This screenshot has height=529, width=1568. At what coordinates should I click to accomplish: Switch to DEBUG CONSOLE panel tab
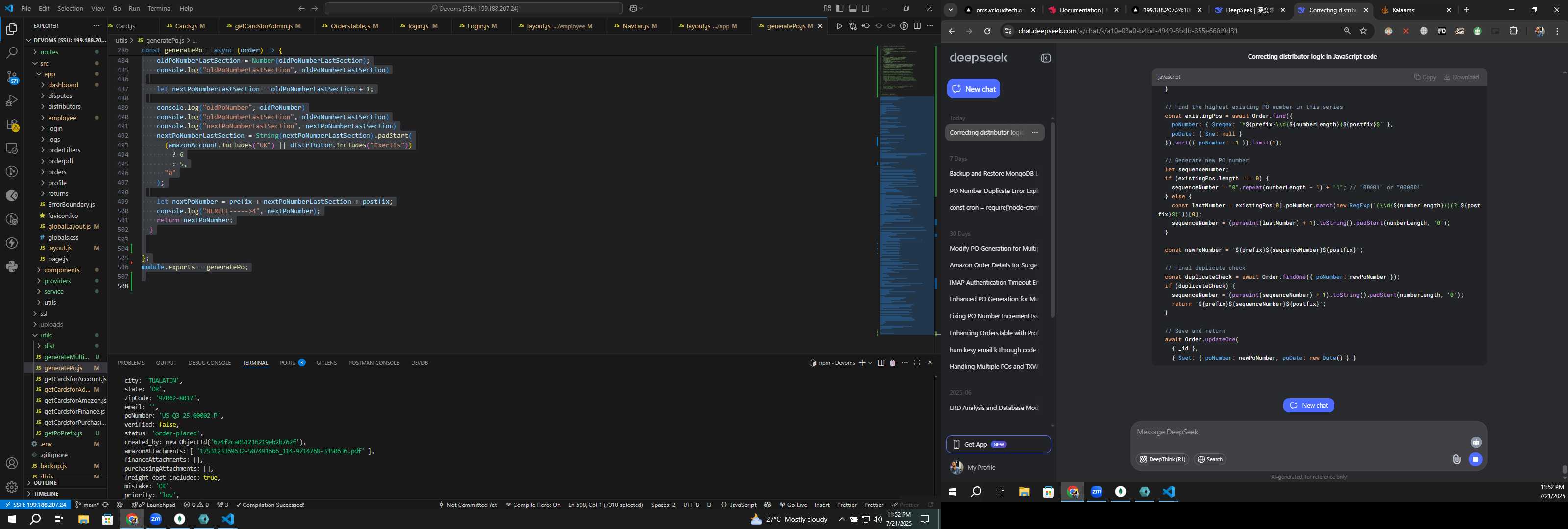tap(209, 363)
